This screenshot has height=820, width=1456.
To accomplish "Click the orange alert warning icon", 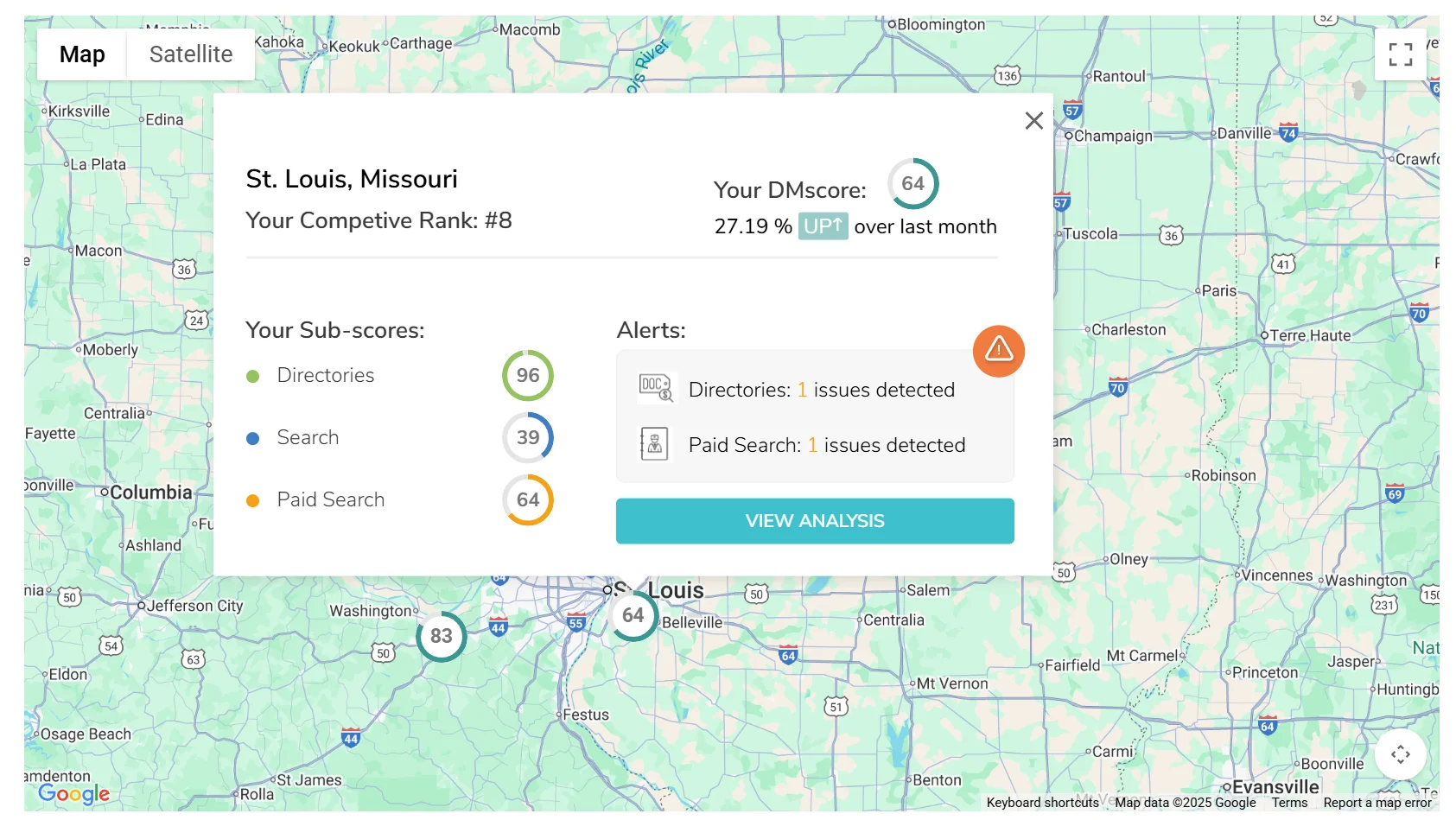I will [998, 351].
